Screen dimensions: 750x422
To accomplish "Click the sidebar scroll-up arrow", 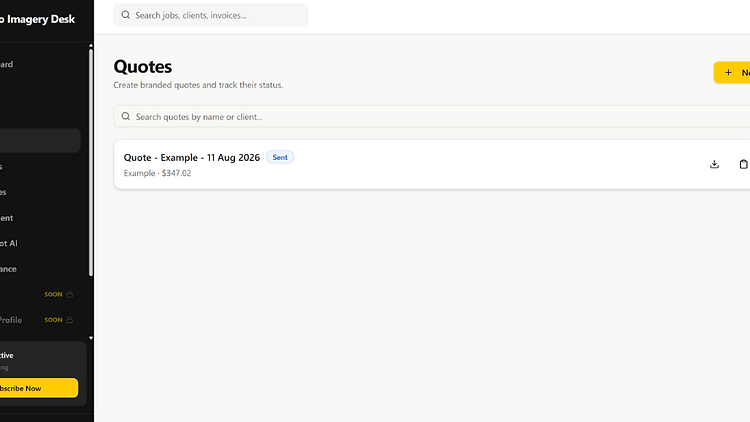I will (x=91, y=46).
